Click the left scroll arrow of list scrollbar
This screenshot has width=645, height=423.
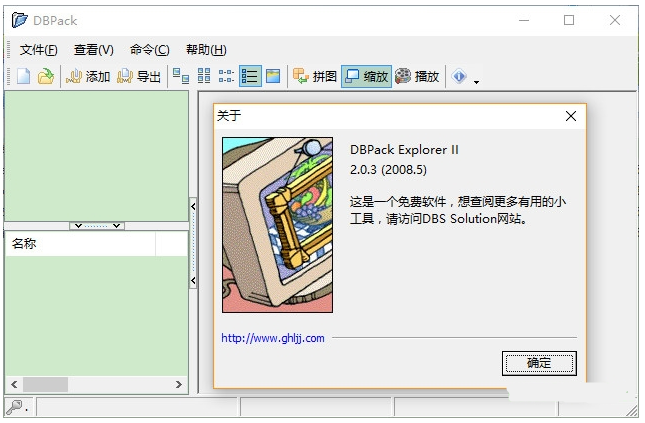[x=14, y=384]
